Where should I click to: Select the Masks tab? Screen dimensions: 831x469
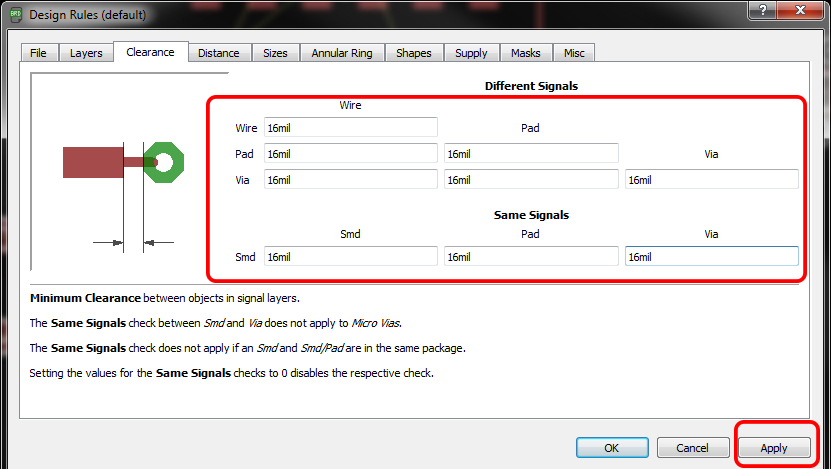(525, 53)
